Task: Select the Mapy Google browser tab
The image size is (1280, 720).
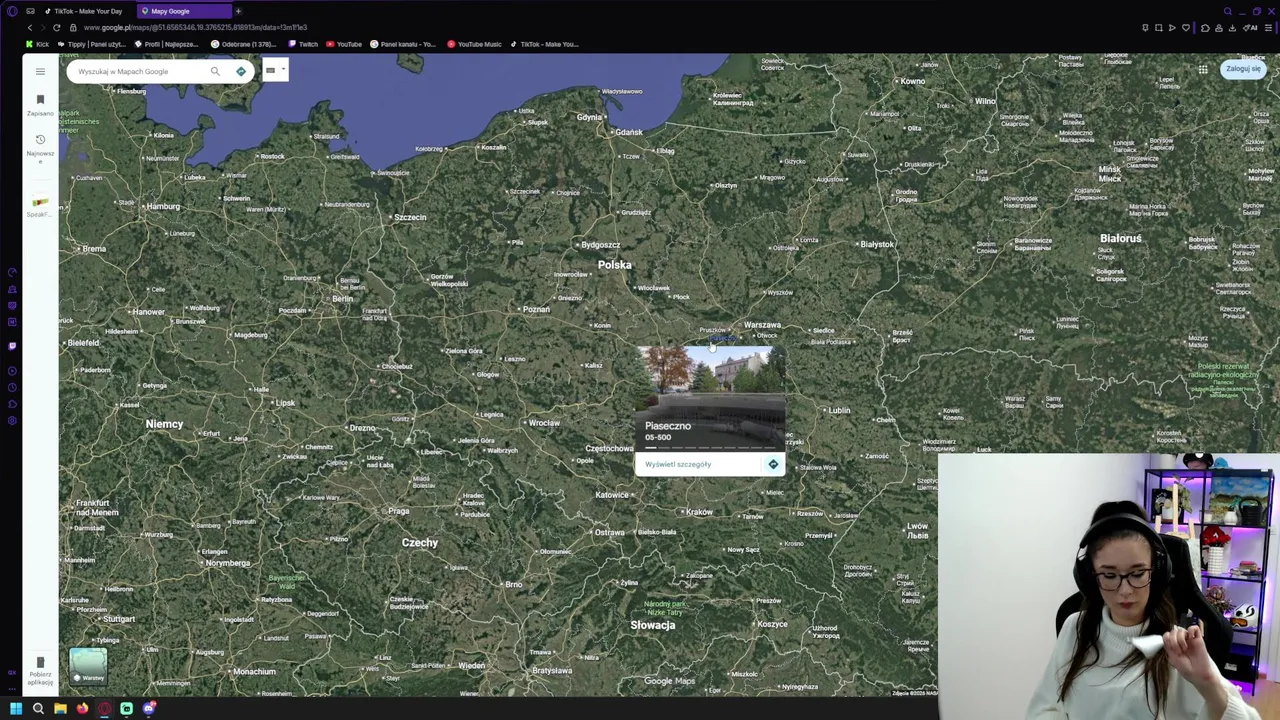Action: click(x=183, y=11)
